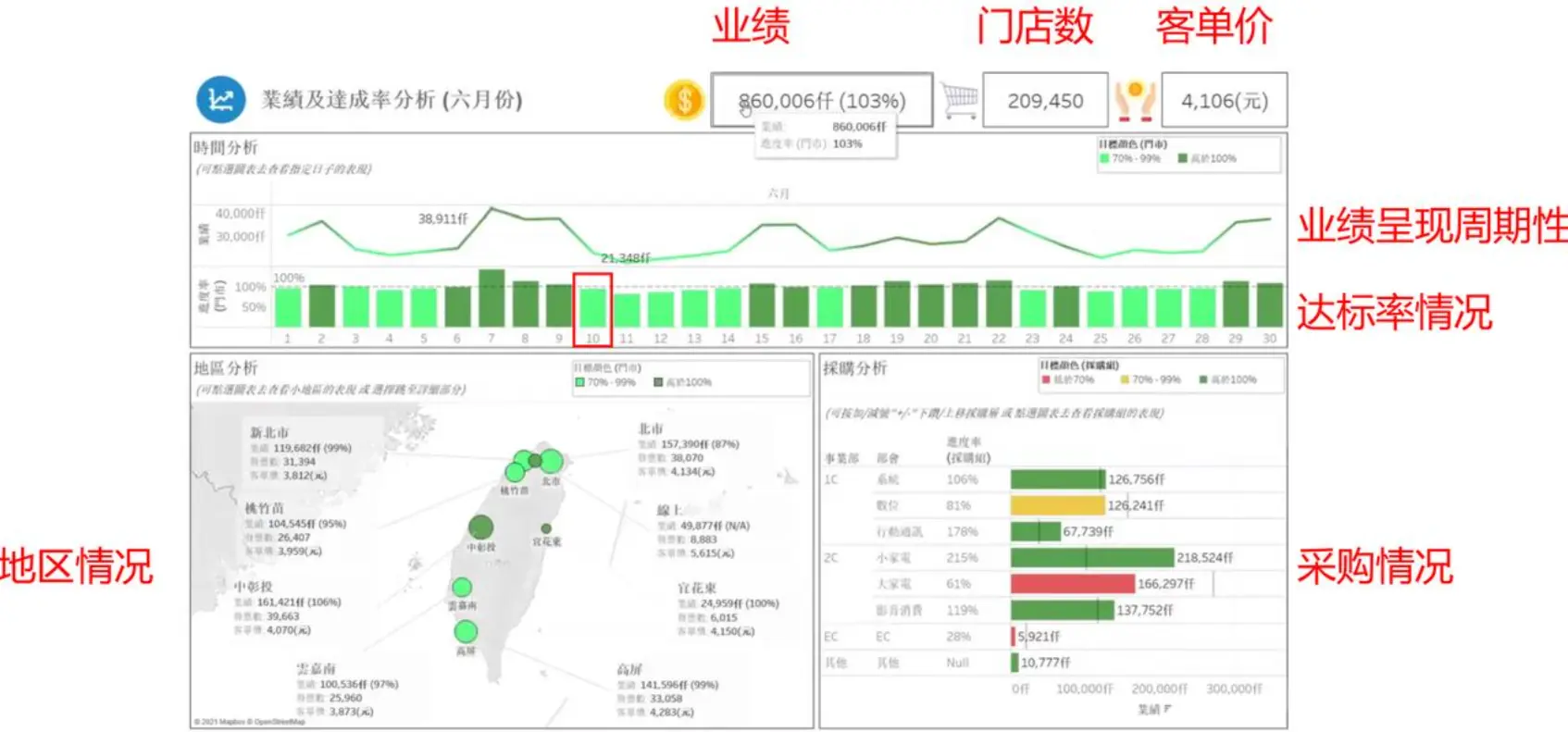Select the 860,006仟 (103%) performance box
The width and height of the screenshot is (1568, 732).
[x=822, y=100]
